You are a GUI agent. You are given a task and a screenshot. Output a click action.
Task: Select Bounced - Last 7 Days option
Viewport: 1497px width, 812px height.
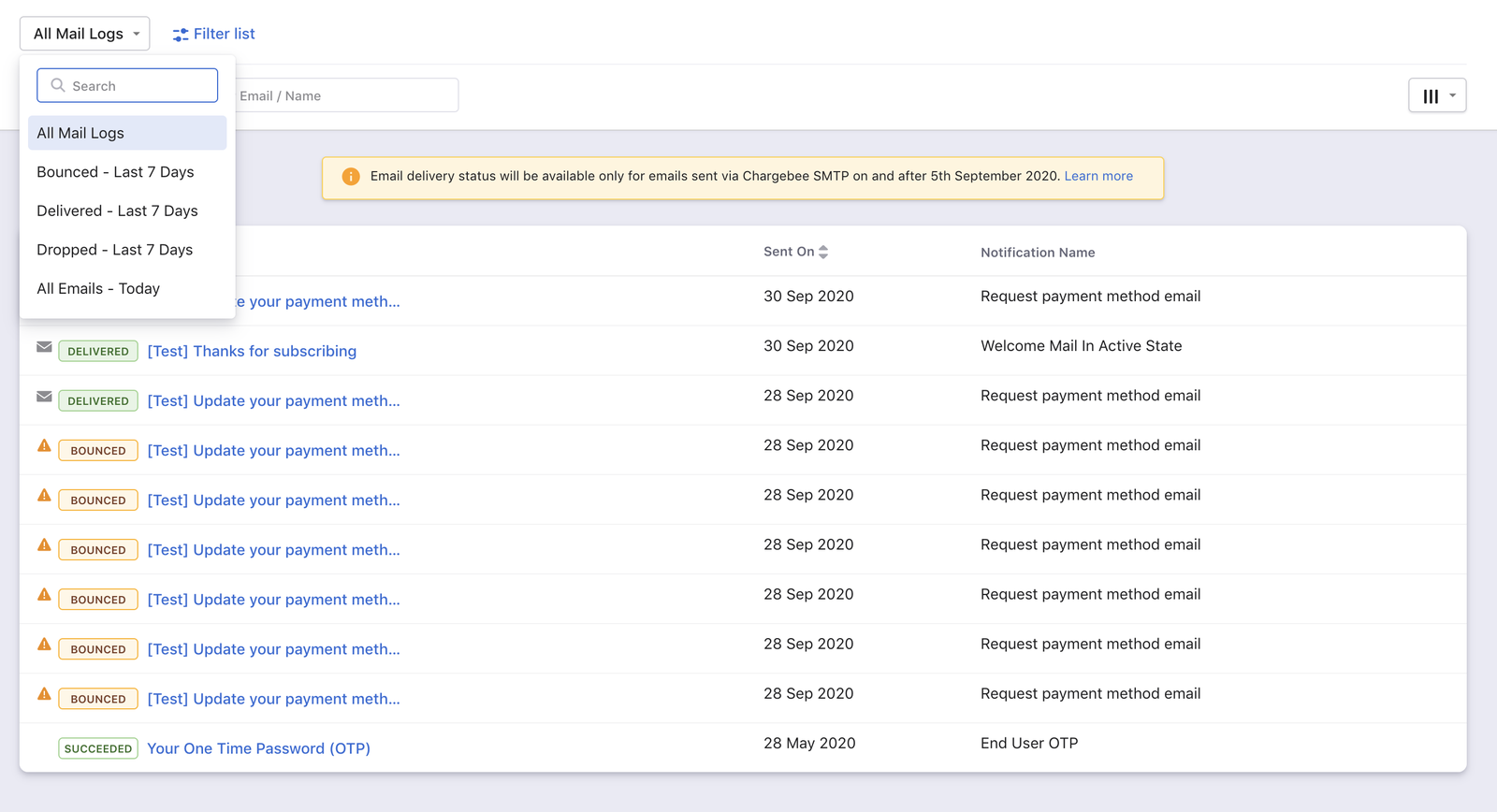(115, 172)
